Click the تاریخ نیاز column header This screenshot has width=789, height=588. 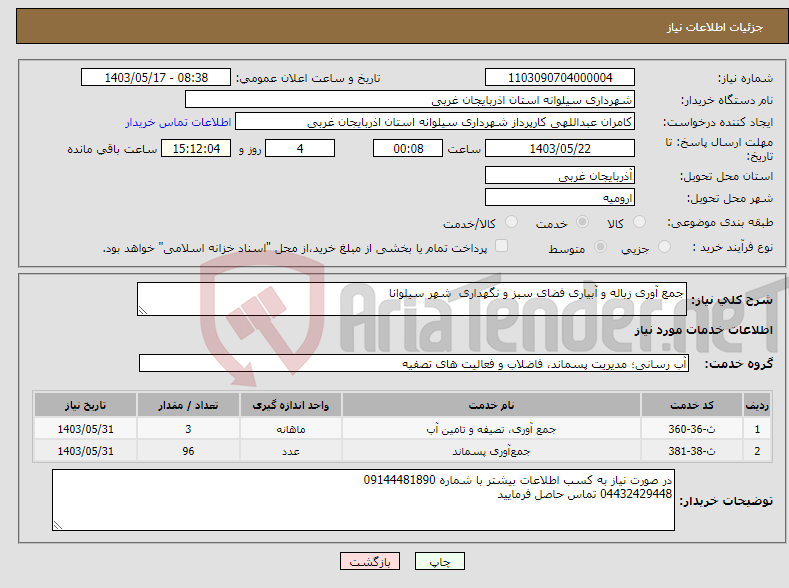pyautogui.click(x=85, y=405)
